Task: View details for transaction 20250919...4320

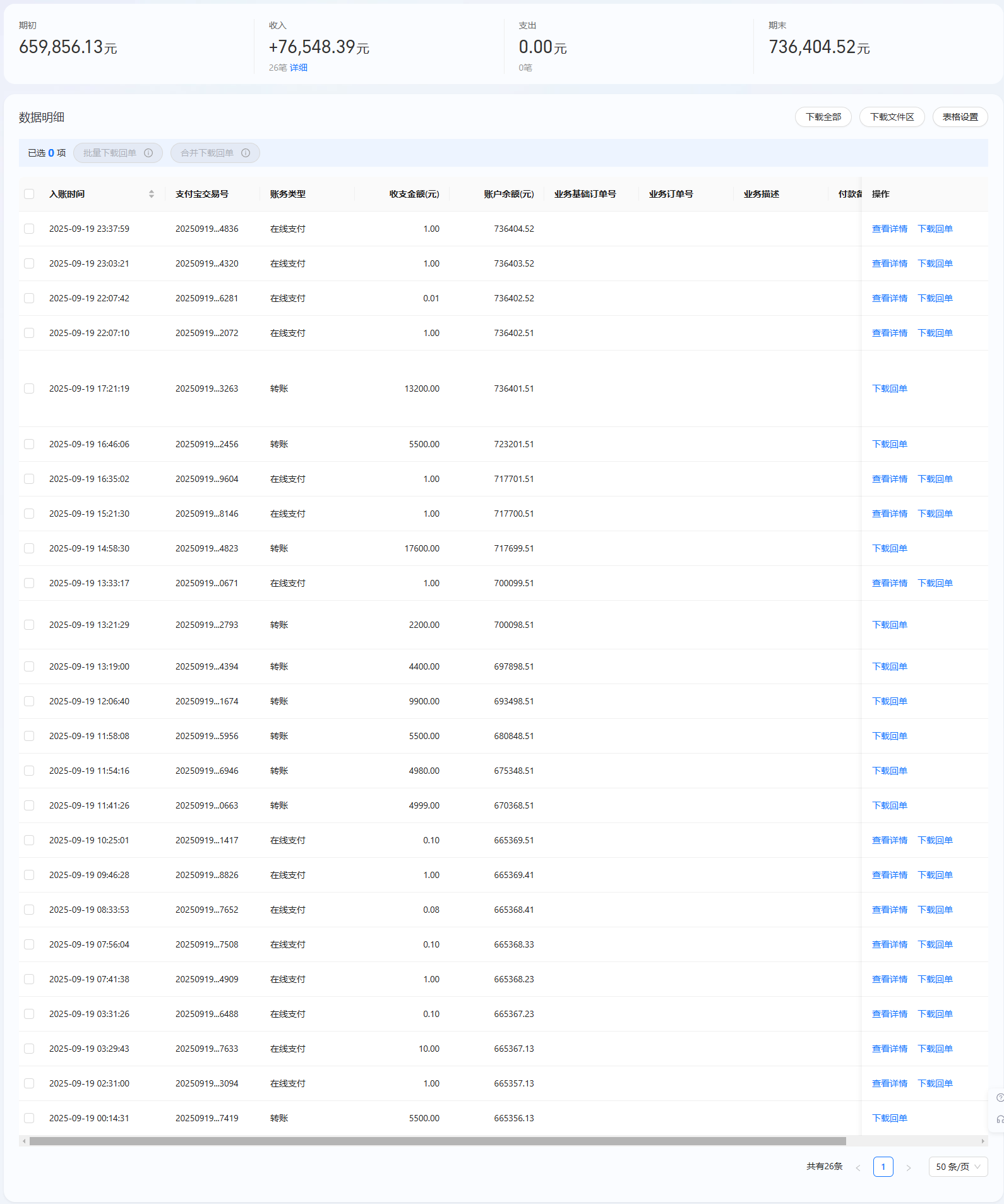Action: pyautogui.click(x=889, y=263)
